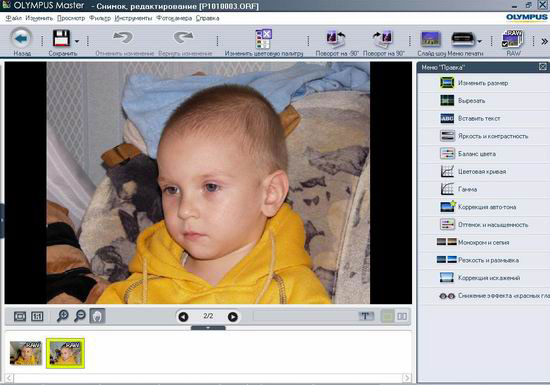Click Оттенок и насыщенность icon
The width and height of the screenshot is (550, 385).
tap(447, 225)
